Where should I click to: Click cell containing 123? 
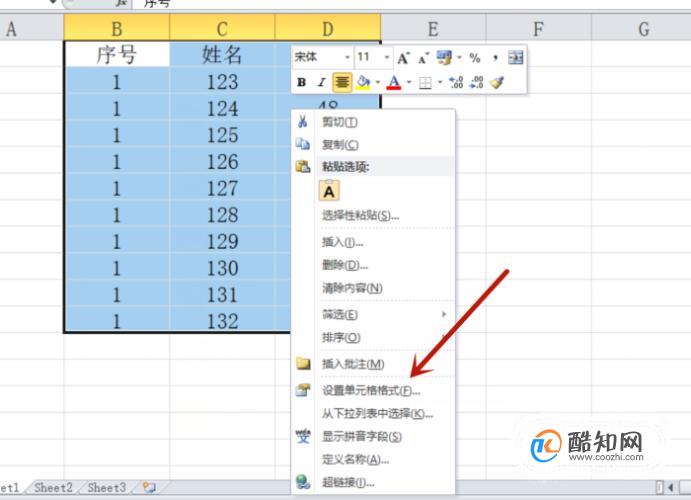click(x=222, y=81)
